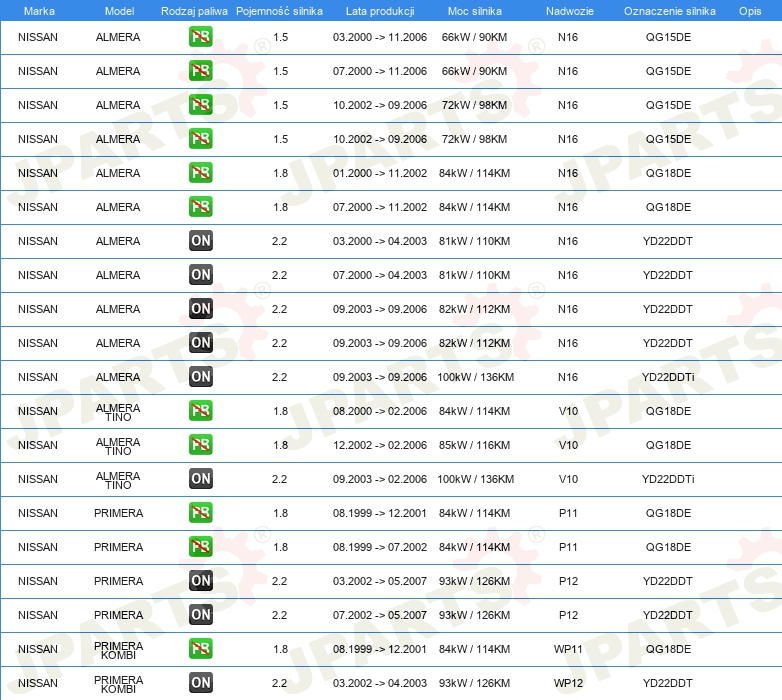Click the Marka column header
This screenshot has height=700, width=782.
coord(39,11)
